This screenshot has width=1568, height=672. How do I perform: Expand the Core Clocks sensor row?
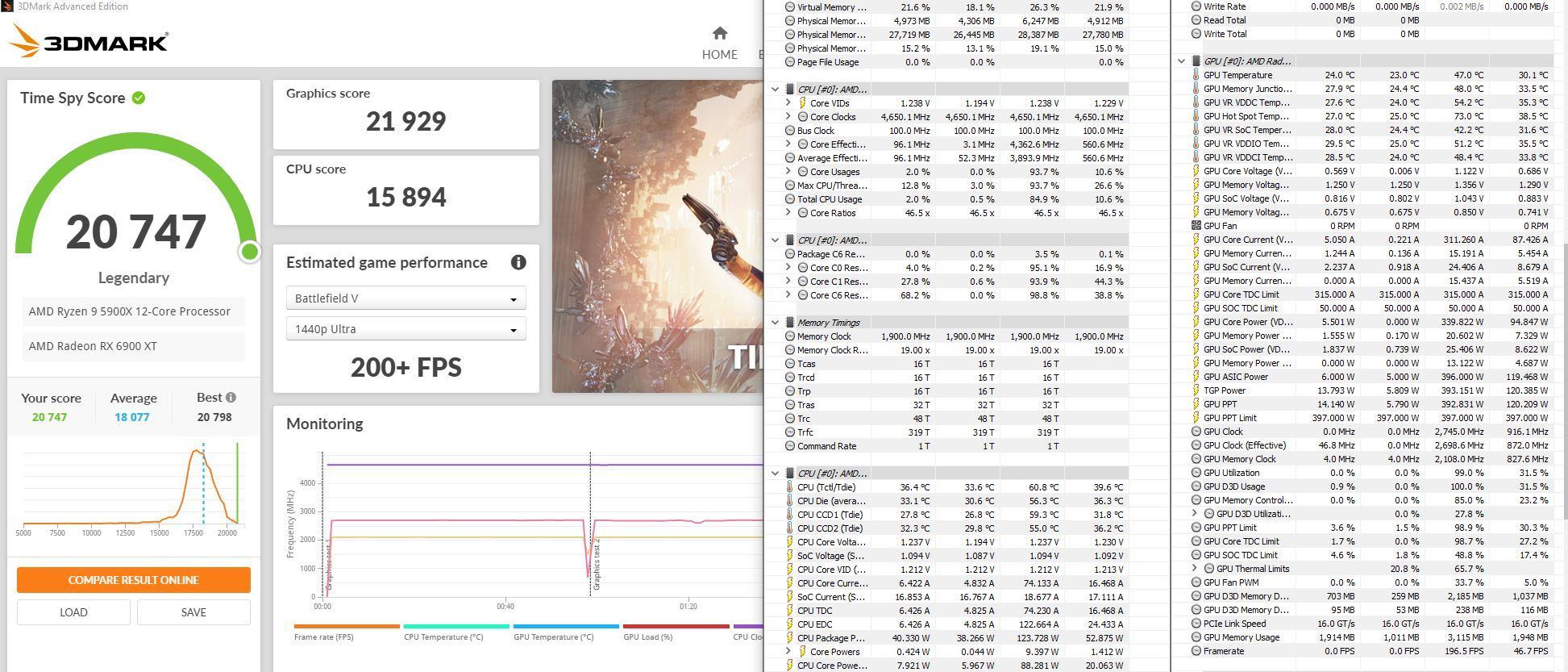tap(788, 117)
